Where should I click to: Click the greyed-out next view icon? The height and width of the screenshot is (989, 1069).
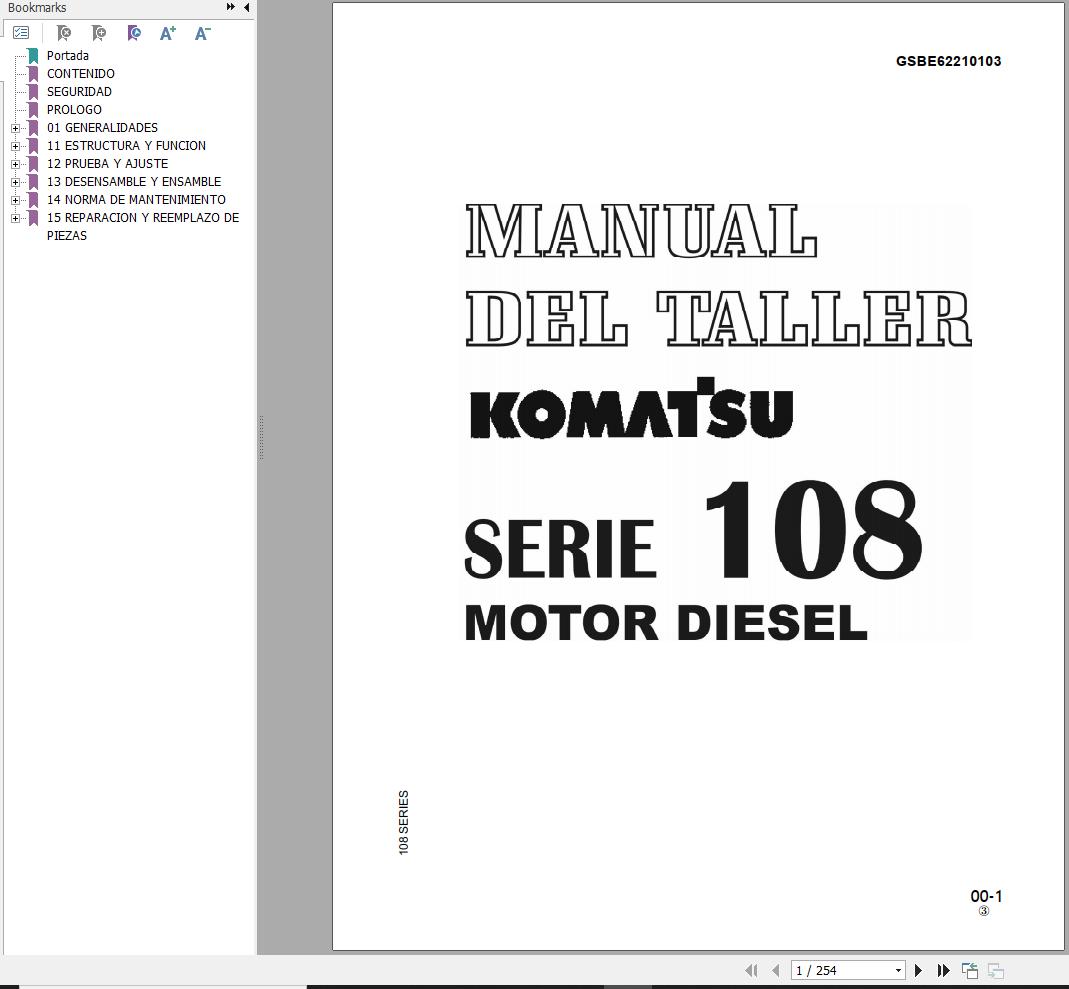click(x=995, y=970)
